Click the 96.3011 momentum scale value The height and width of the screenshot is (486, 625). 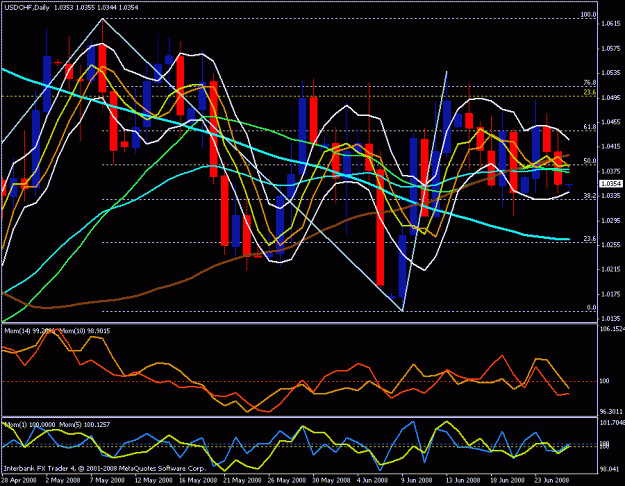[610, 411]
